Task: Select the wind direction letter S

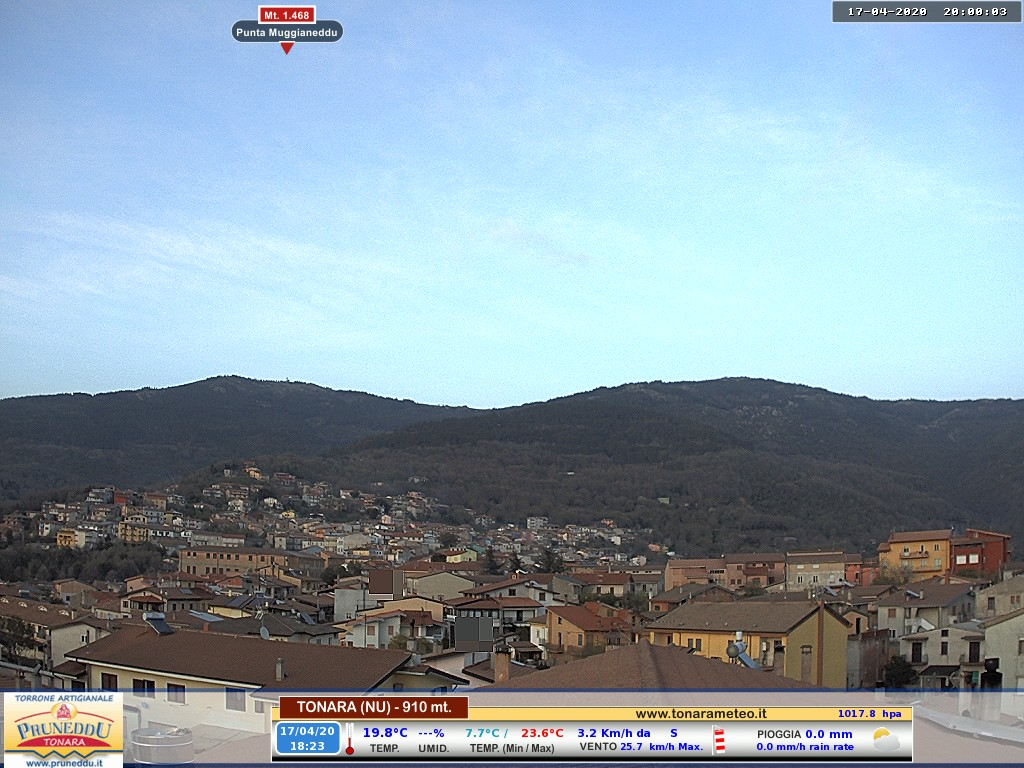Action: click(674, 733)
